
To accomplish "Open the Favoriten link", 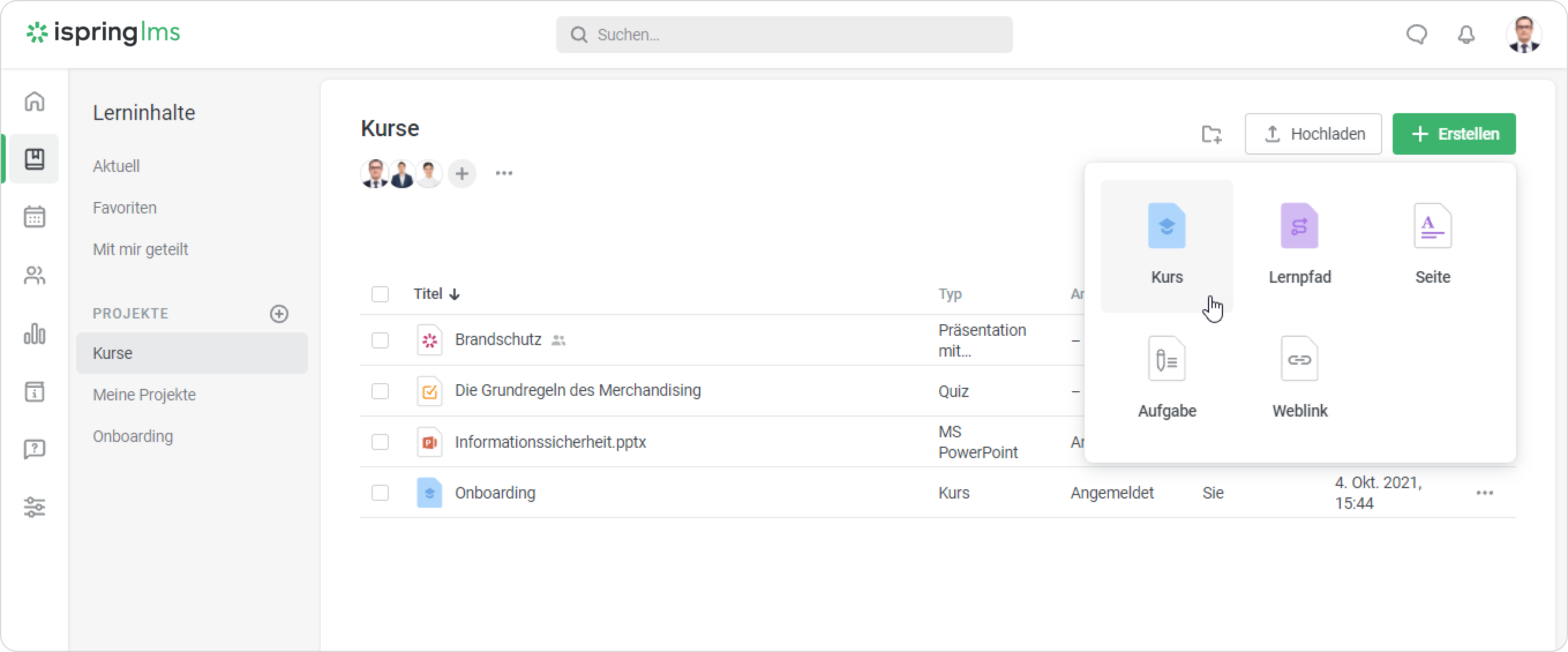I will [x=125, y=208].
